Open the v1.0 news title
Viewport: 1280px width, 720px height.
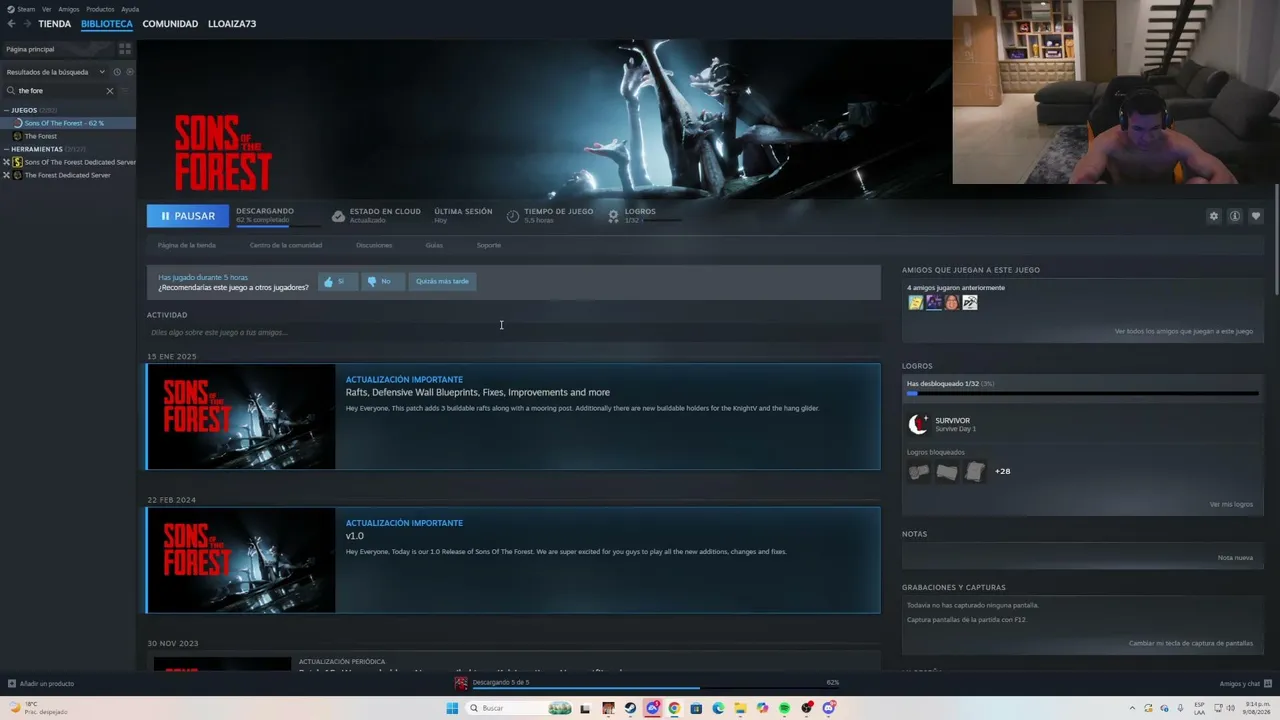coord(355,536)
